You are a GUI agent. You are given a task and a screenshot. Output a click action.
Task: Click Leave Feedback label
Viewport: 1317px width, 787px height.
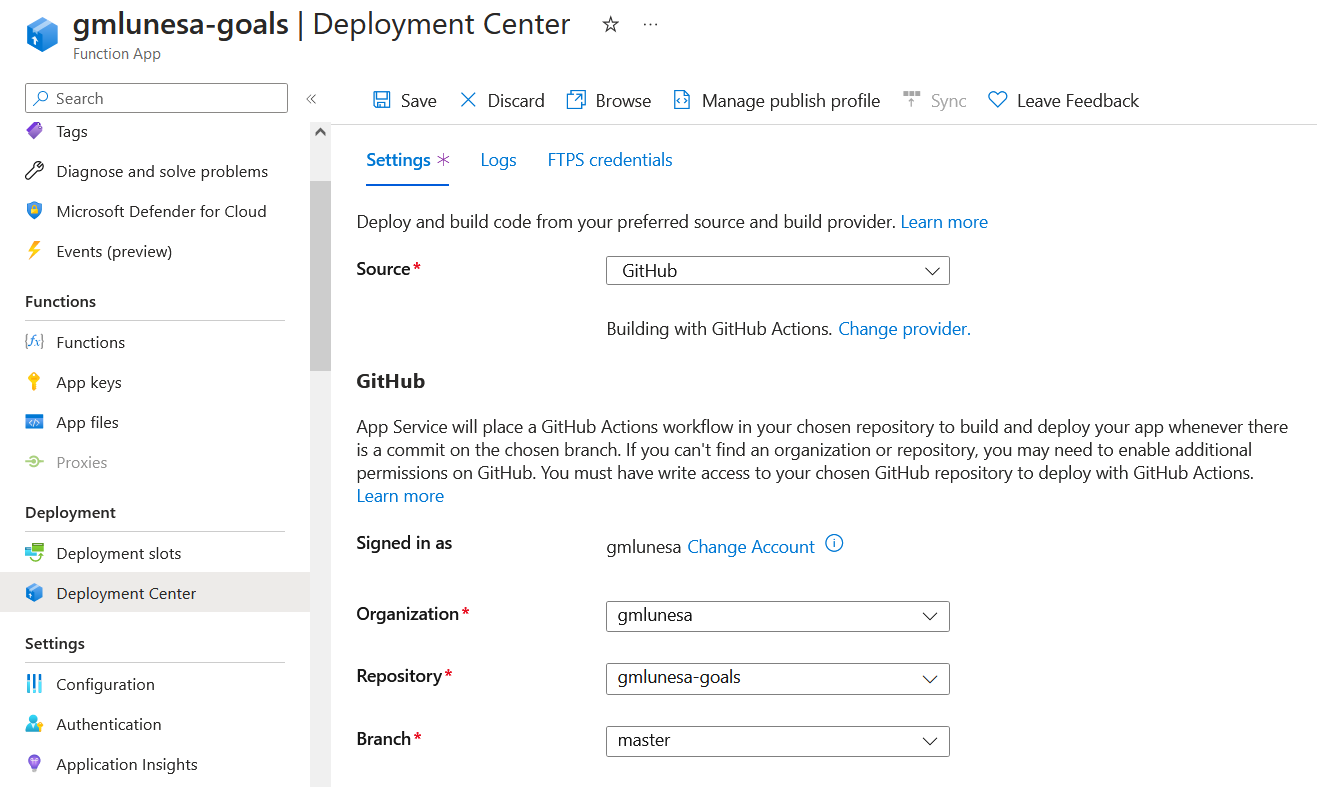[x=1078, y=101]
